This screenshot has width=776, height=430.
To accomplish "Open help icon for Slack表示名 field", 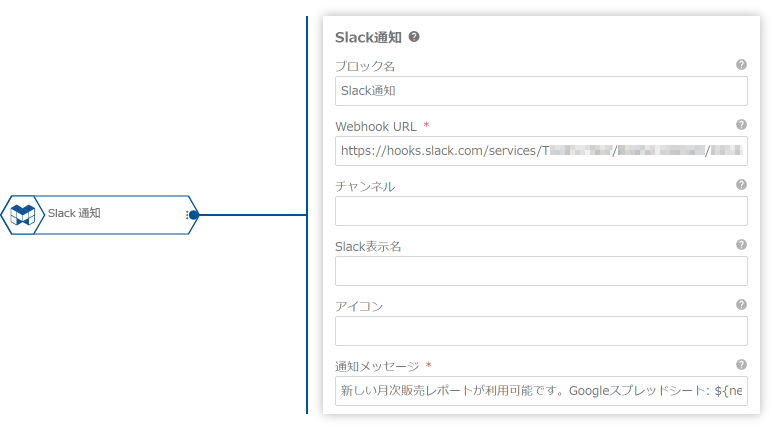I will coord(741,244).
